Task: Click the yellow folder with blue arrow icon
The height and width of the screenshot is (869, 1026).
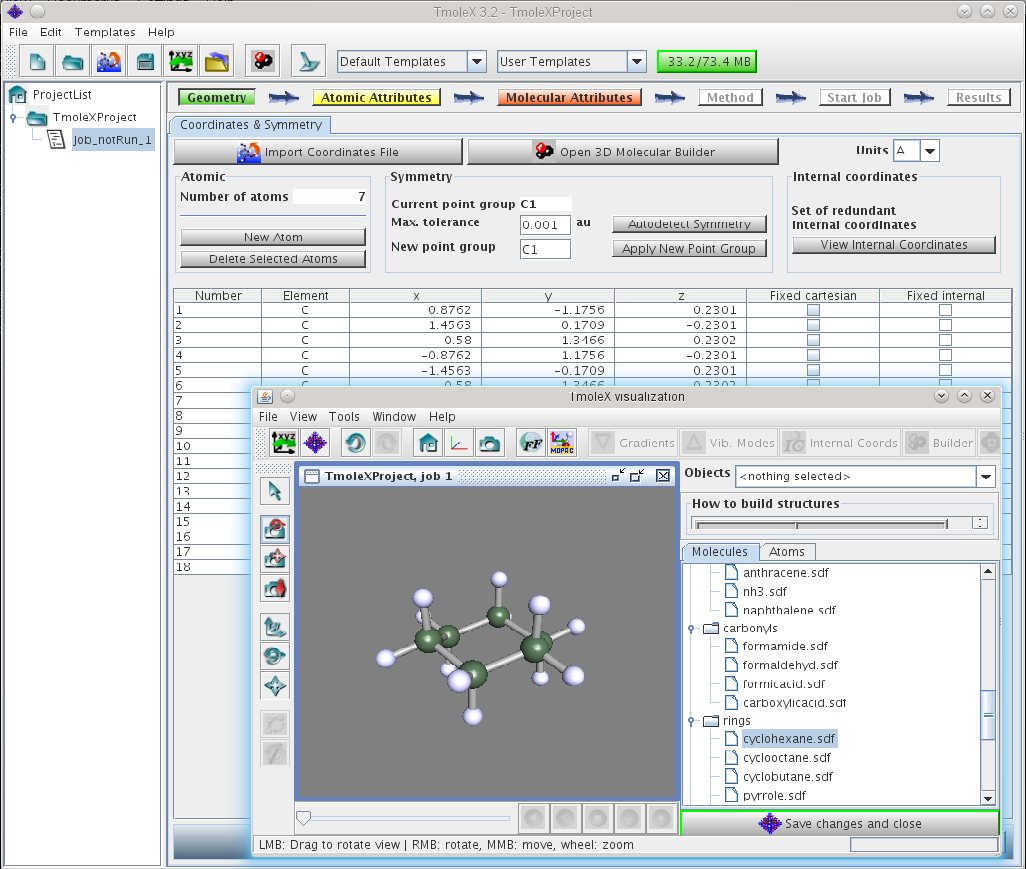Action: 217,62
